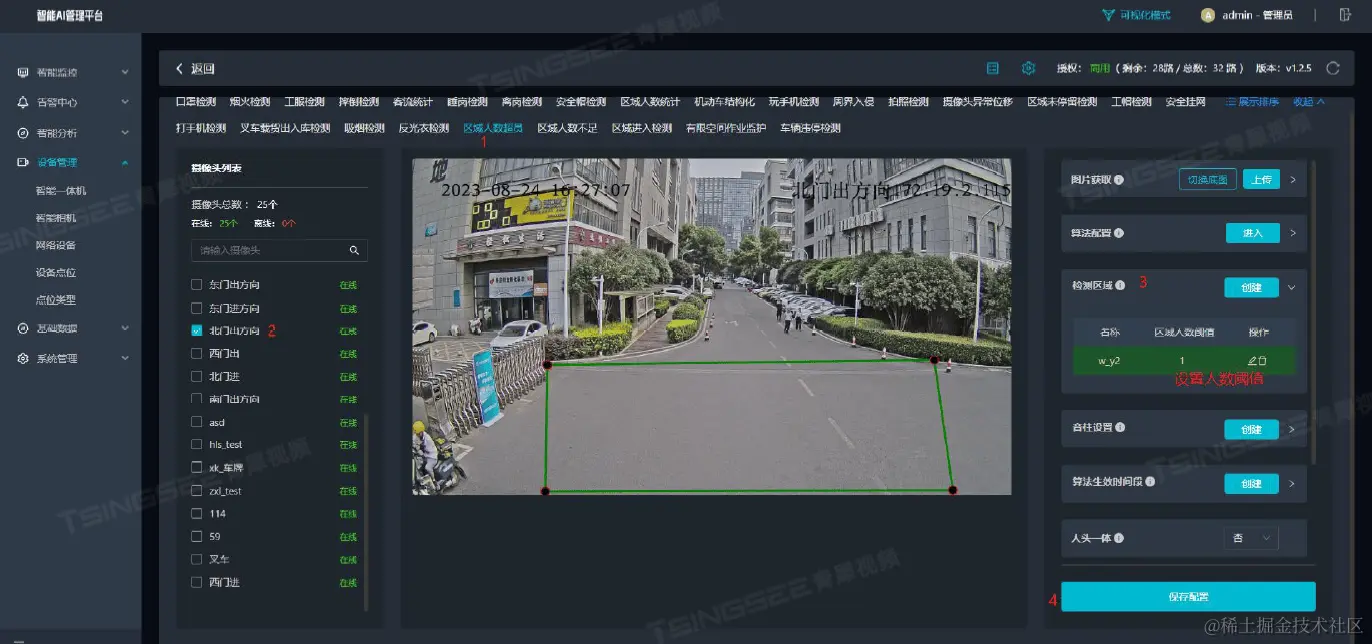Expand the 图片获取 section arrow
1372x644 pixels.
[1292, 180]
